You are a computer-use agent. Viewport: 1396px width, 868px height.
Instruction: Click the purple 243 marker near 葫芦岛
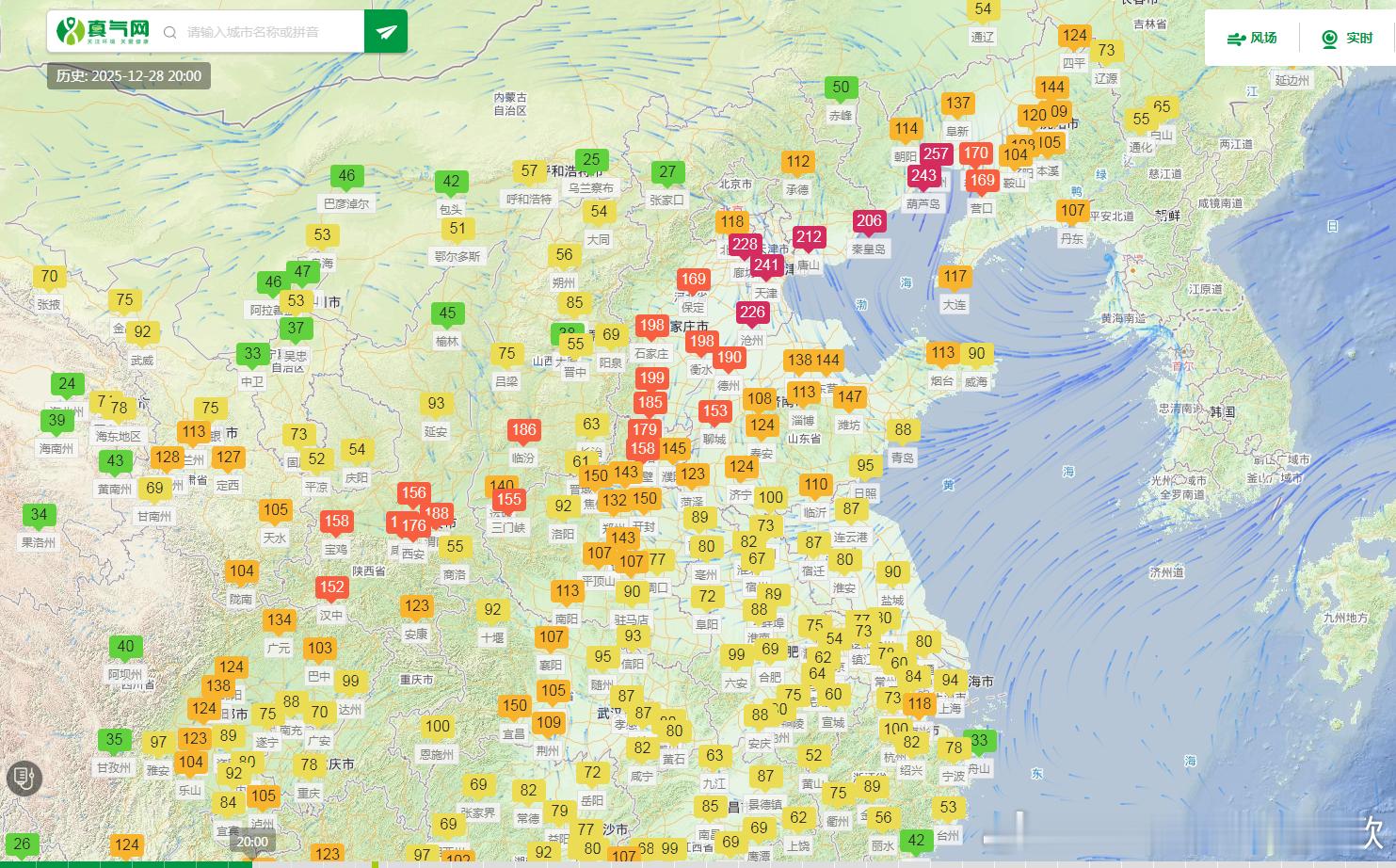923,175
